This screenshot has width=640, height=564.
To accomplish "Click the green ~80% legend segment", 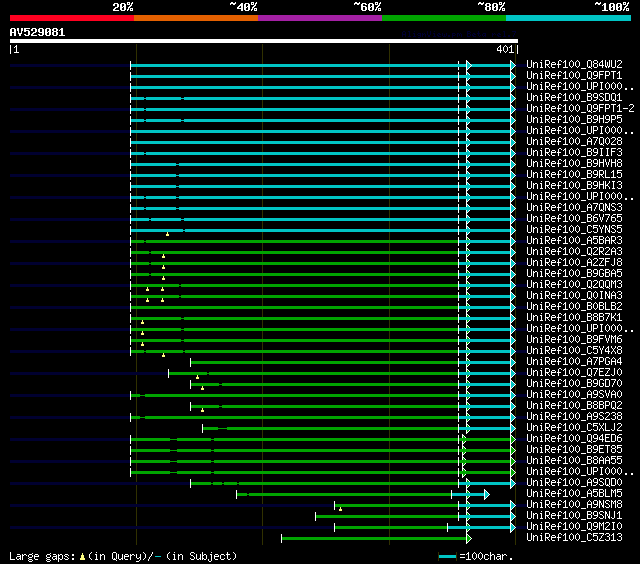I will tap(444, 18).
